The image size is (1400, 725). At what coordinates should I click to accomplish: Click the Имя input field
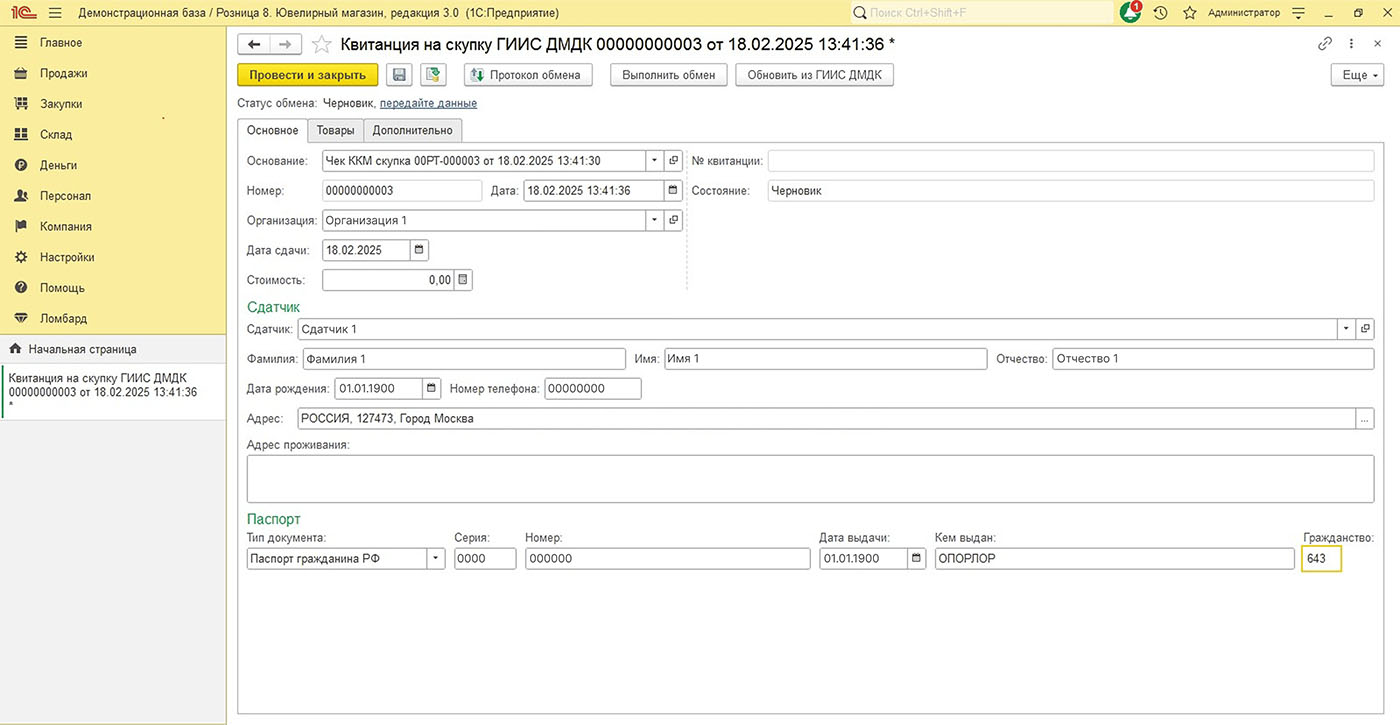(x=825, y=359)
